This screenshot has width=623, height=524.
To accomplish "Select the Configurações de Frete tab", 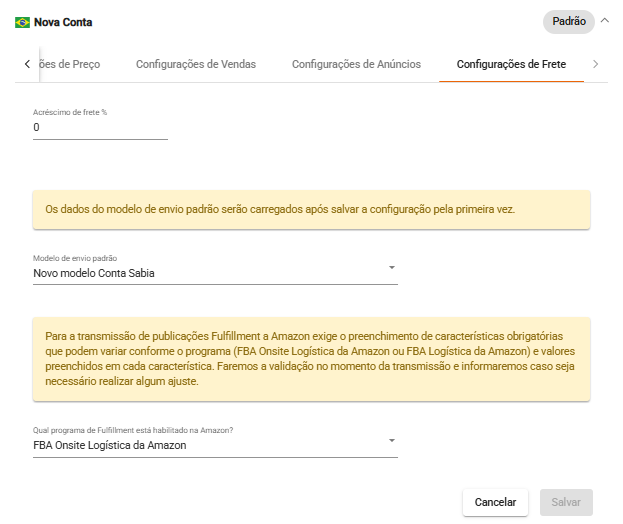I will [x=511, y=64].
